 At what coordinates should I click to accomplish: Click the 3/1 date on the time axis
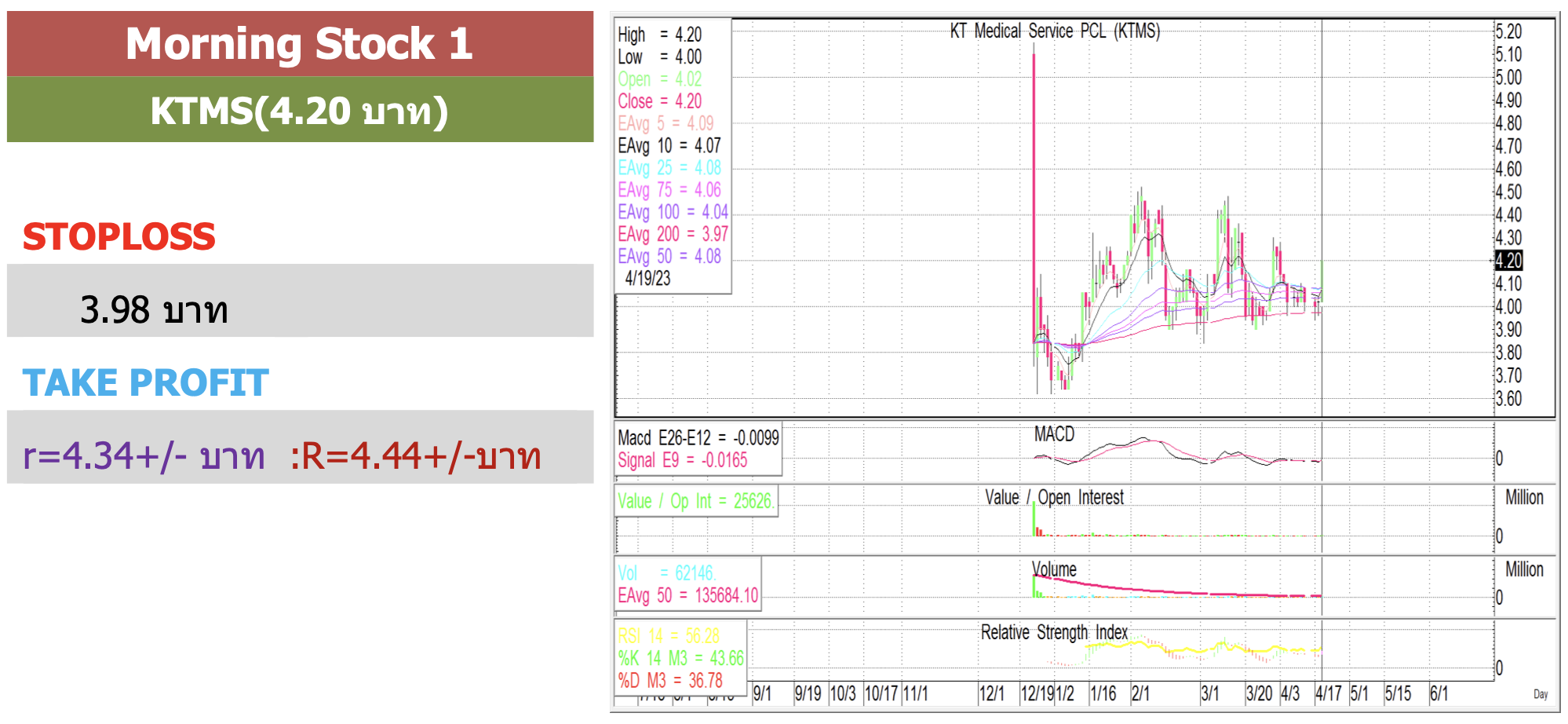coord(1210,693)
